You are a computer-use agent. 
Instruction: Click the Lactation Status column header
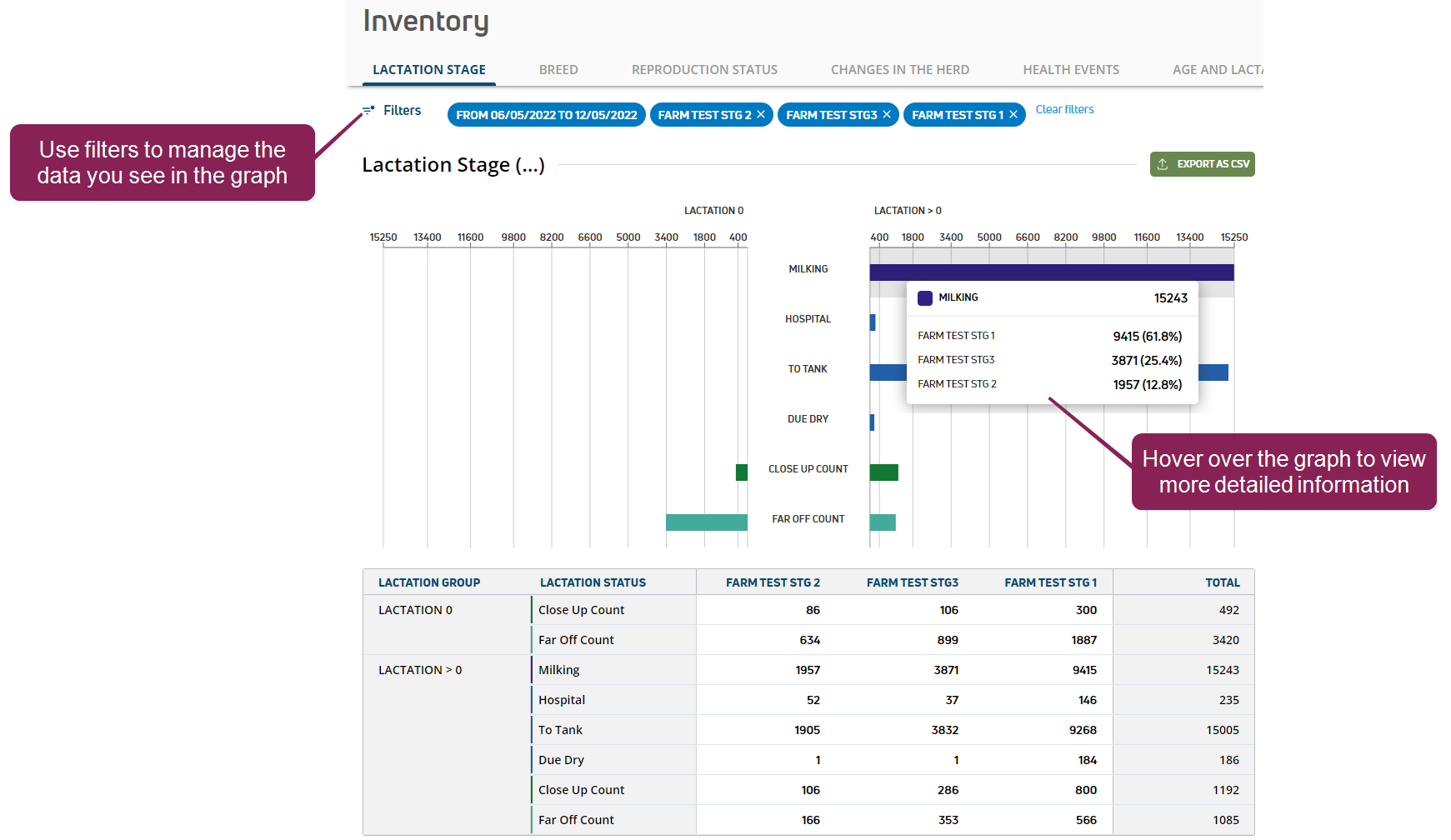point(593,582)
